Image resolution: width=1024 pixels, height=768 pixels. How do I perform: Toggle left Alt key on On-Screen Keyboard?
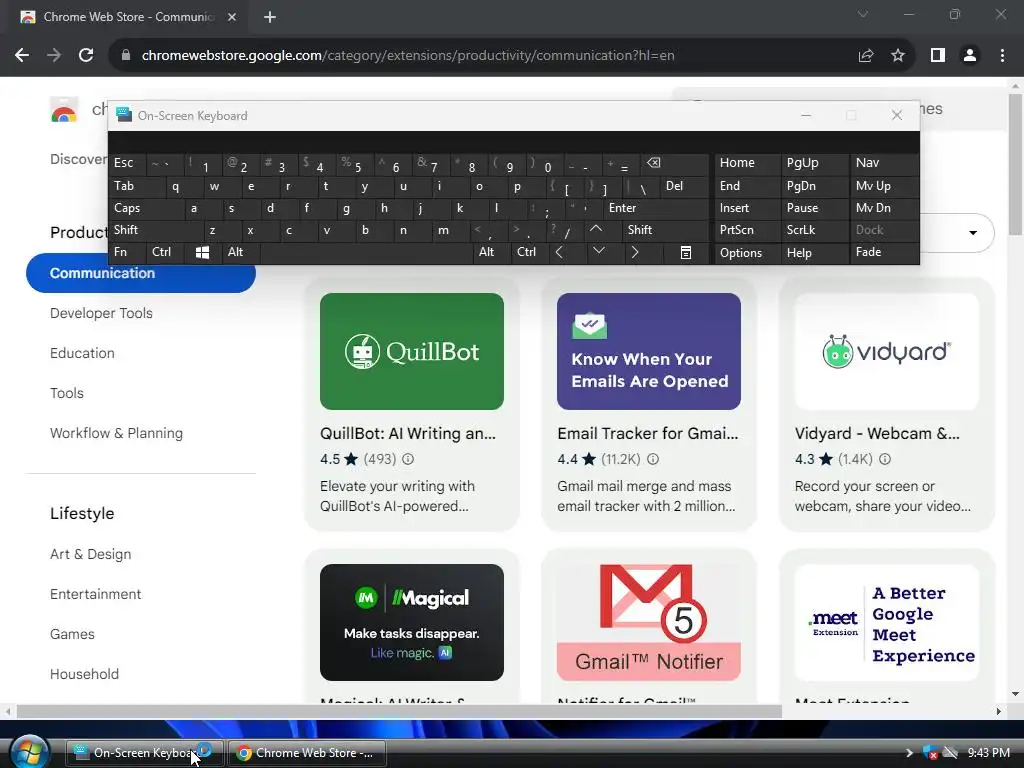pos(240,252)
